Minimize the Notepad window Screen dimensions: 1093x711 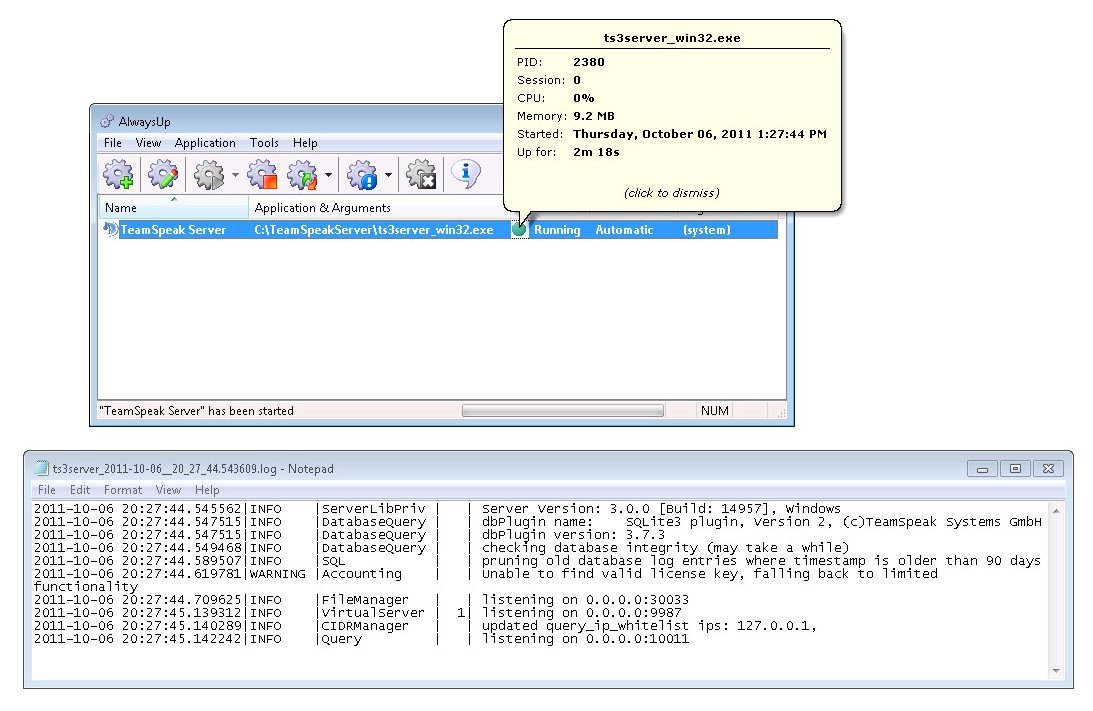pyautogui.click(x=982, y=468)
